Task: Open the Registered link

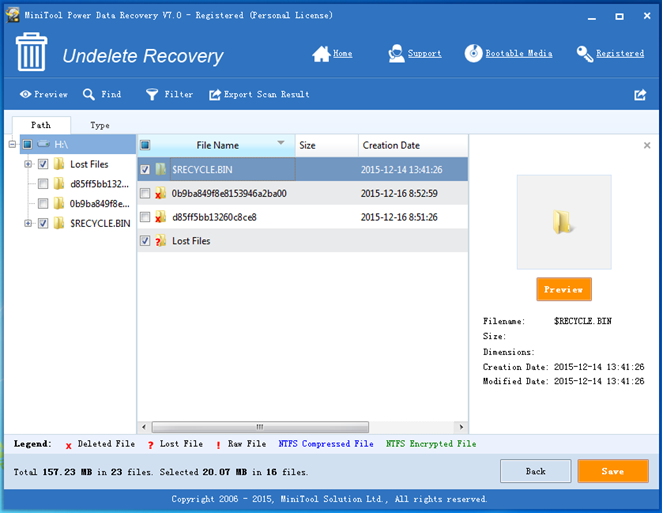Action: pos(620,54)
